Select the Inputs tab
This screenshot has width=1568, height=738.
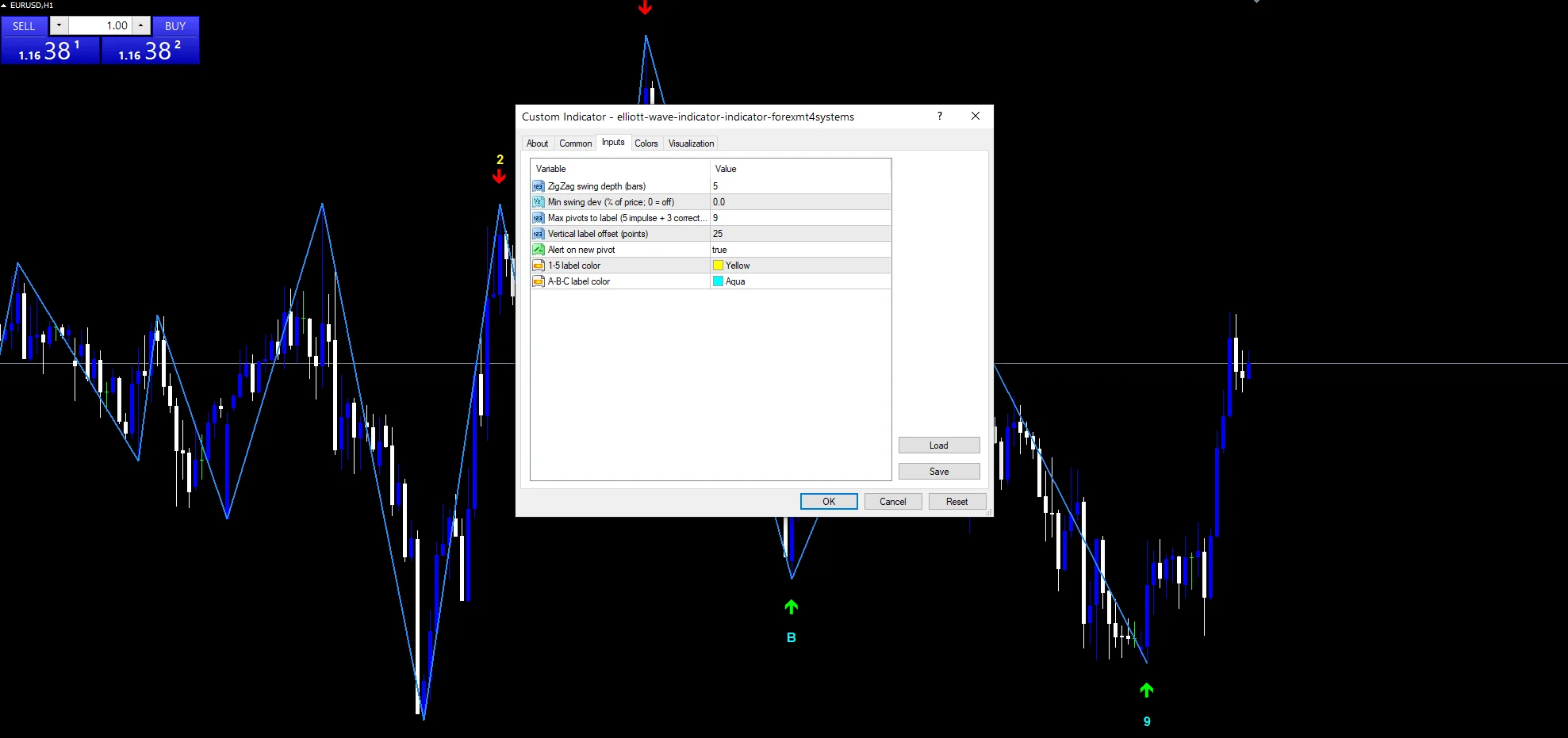point(613,142)
